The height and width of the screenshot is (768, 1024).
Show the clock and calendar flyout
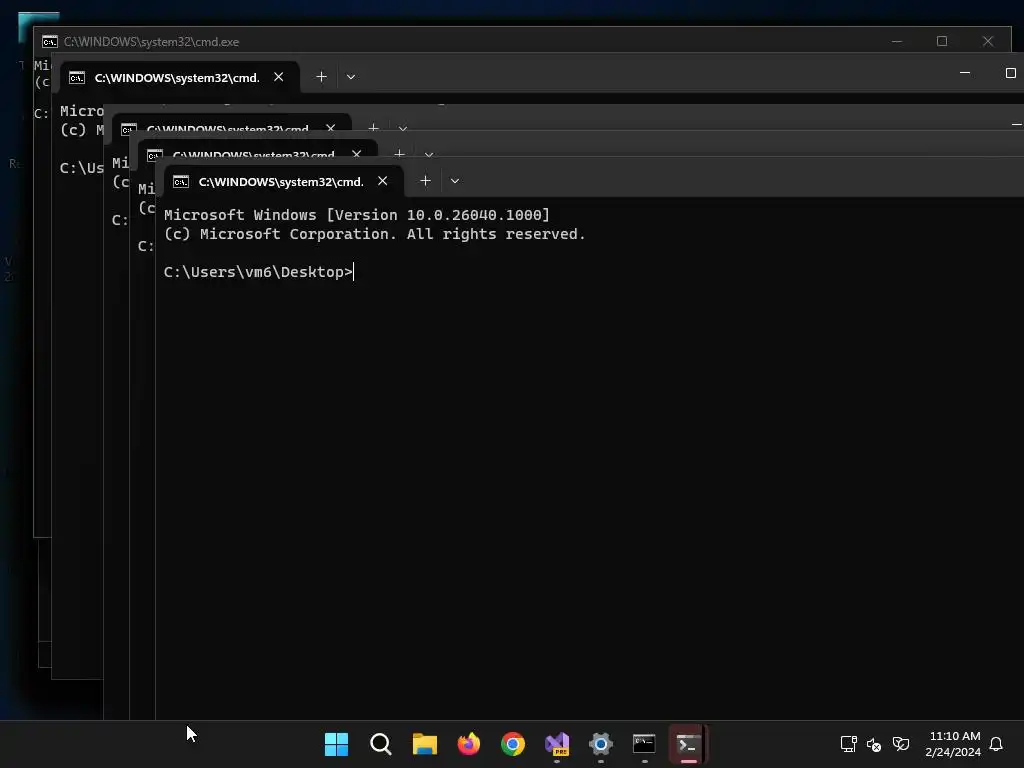pos(953,744)
